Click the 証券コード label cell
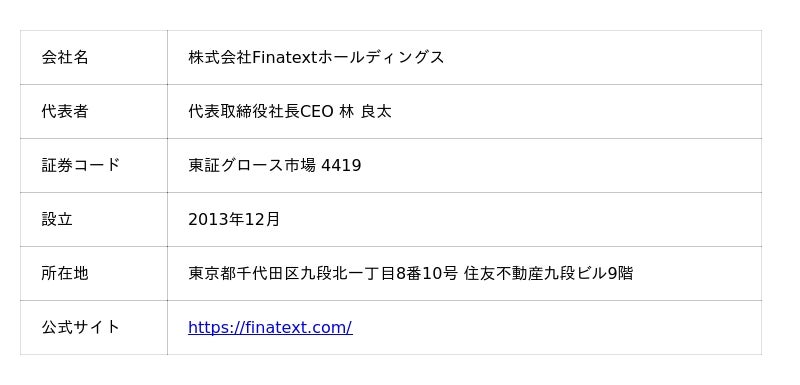Image resolution: width=800 pixels, height=385 pixels. (94, 166)
